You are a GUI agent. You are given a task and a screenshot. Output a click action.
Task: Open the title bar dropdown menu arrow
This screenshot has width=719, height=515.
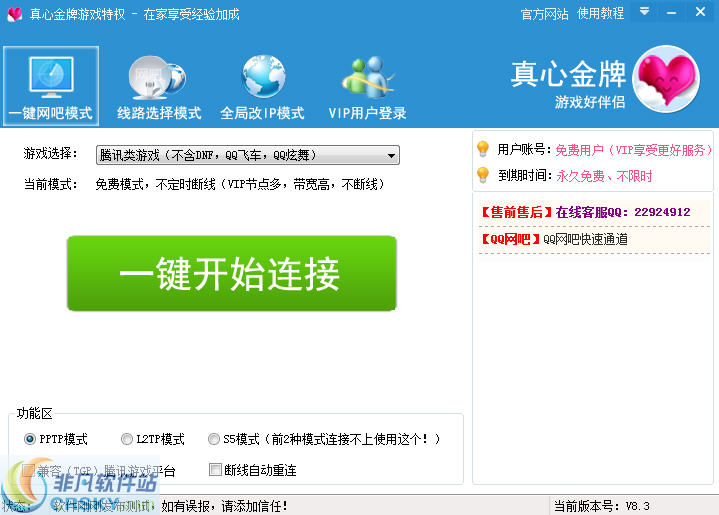pyautogui.click(x=644, y=11)
